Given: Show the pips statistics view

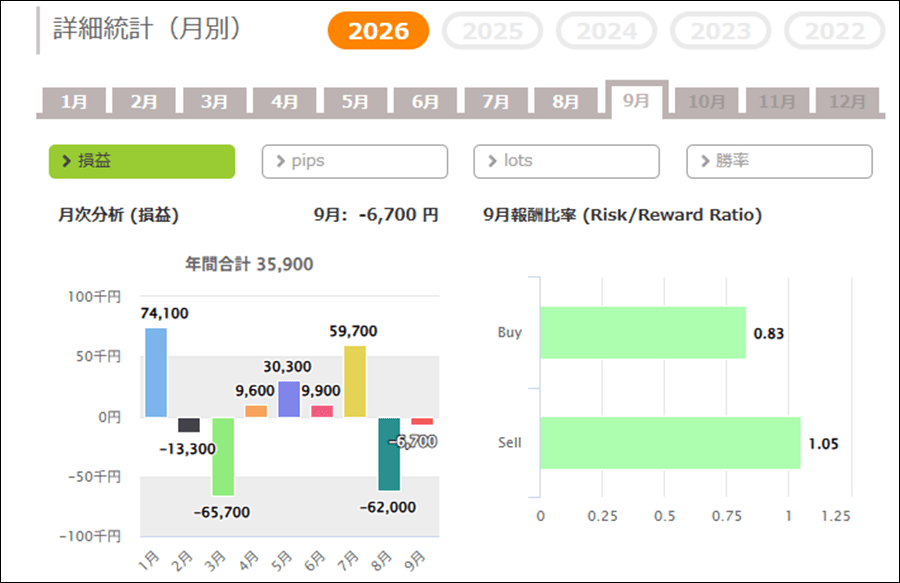Looking at the screenshot, I should pos(355,161).
